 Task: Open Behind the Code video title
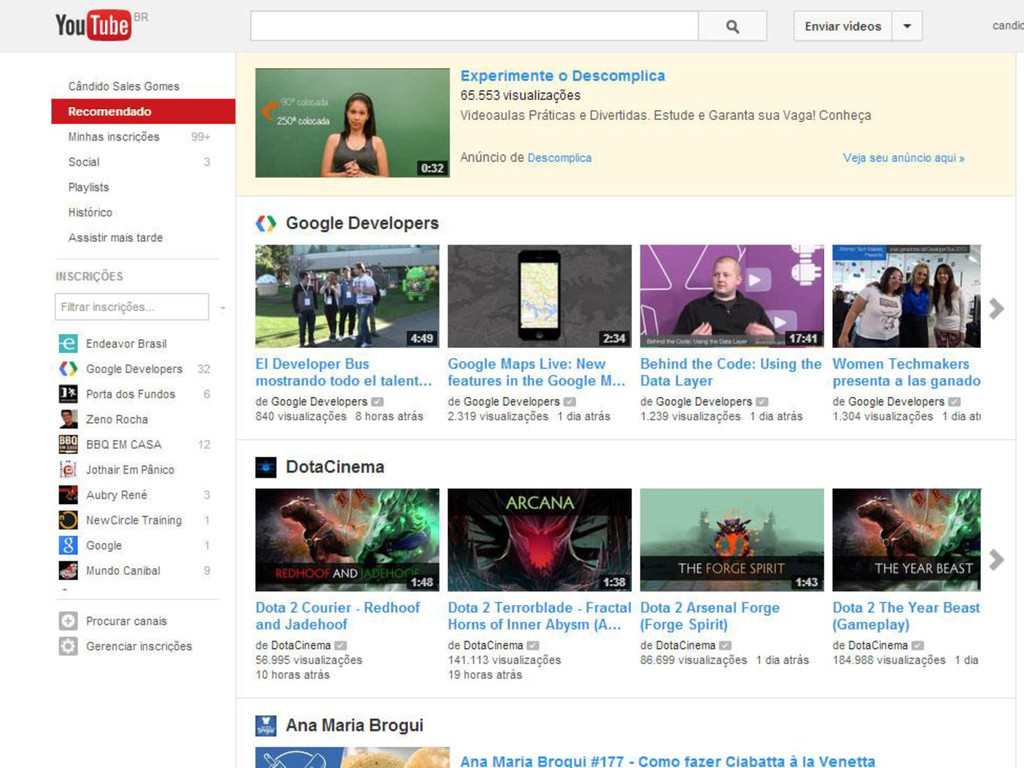coord(731,372)
